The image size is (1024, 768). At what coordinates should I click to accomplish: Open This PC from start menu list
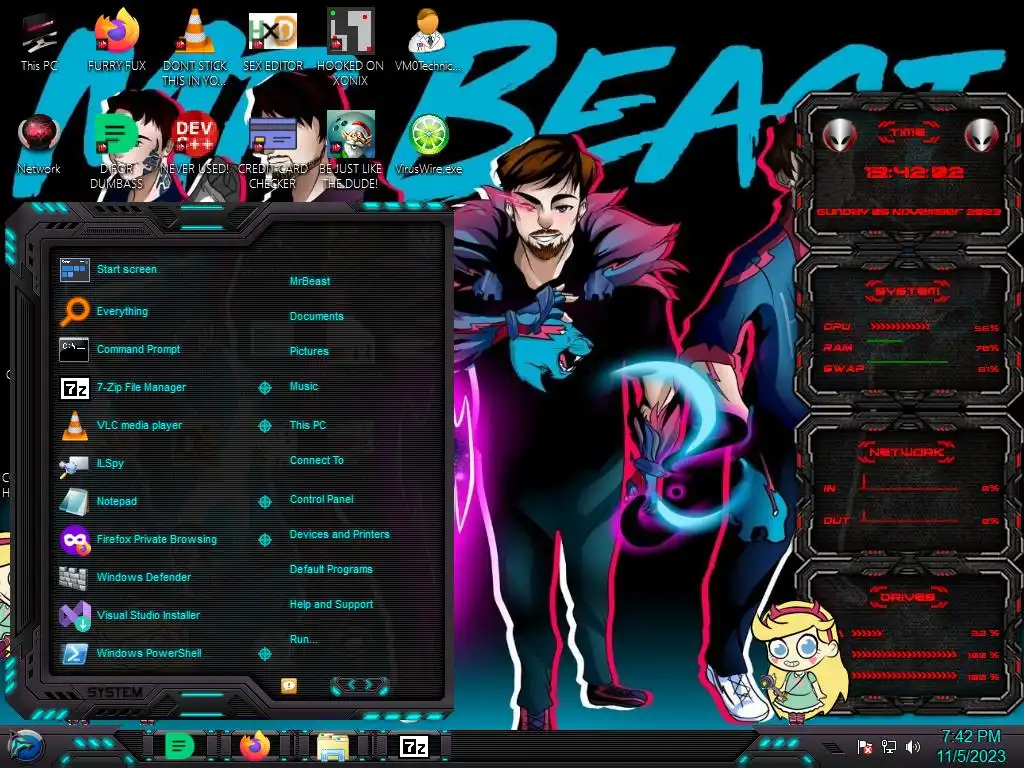308,425
